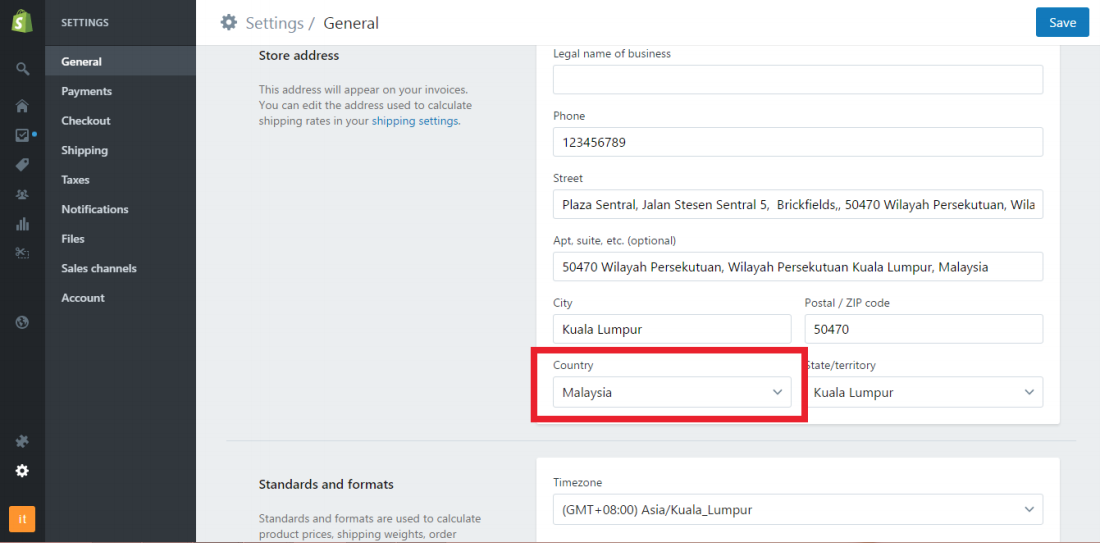Open Customers people icon
Screen dimensions: 1100x543
(22, 194)
